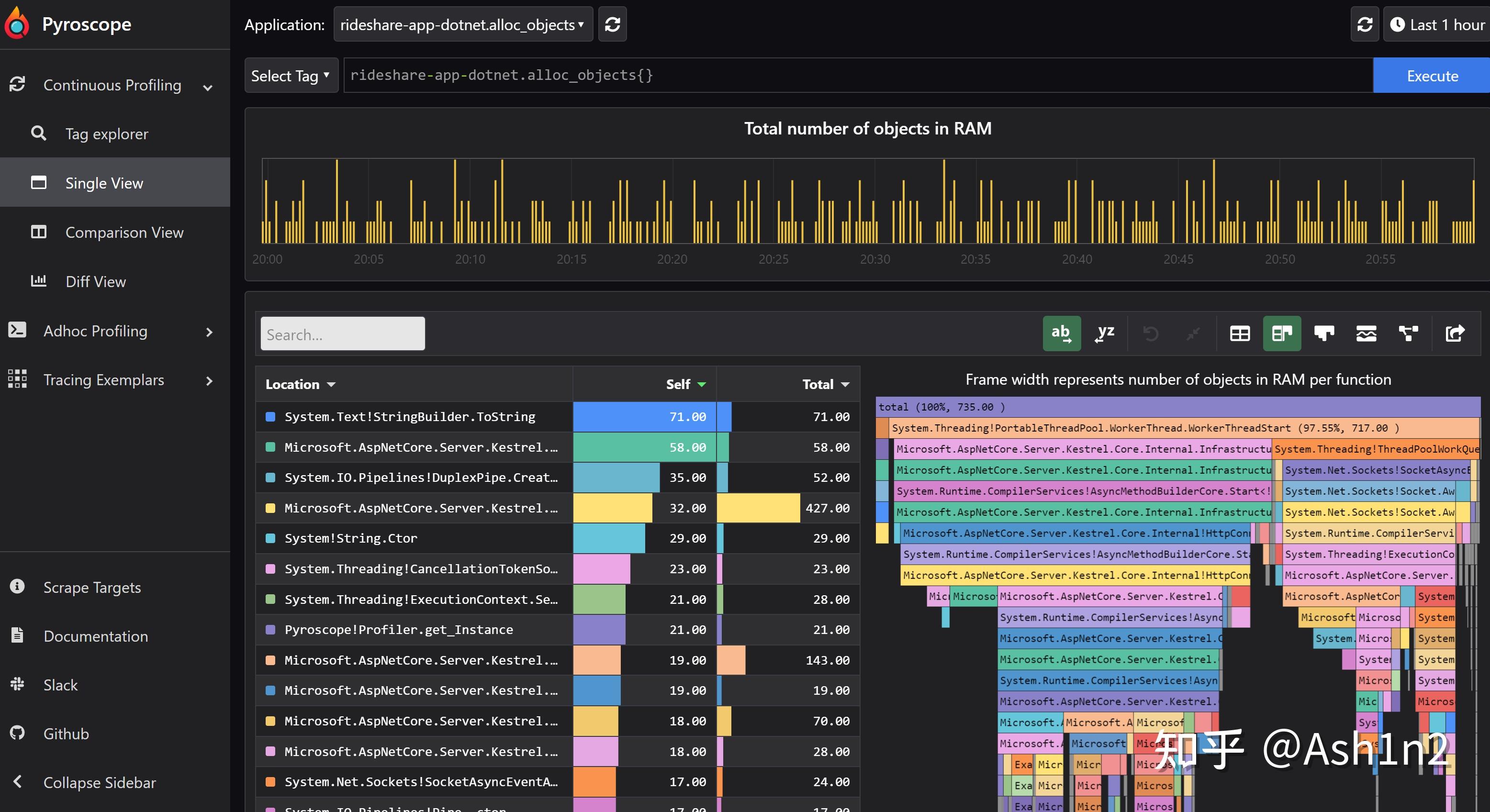Screen dimensions: 1490x812
Task: Open the Select Tag dropdown
Action: click(291, 76)
